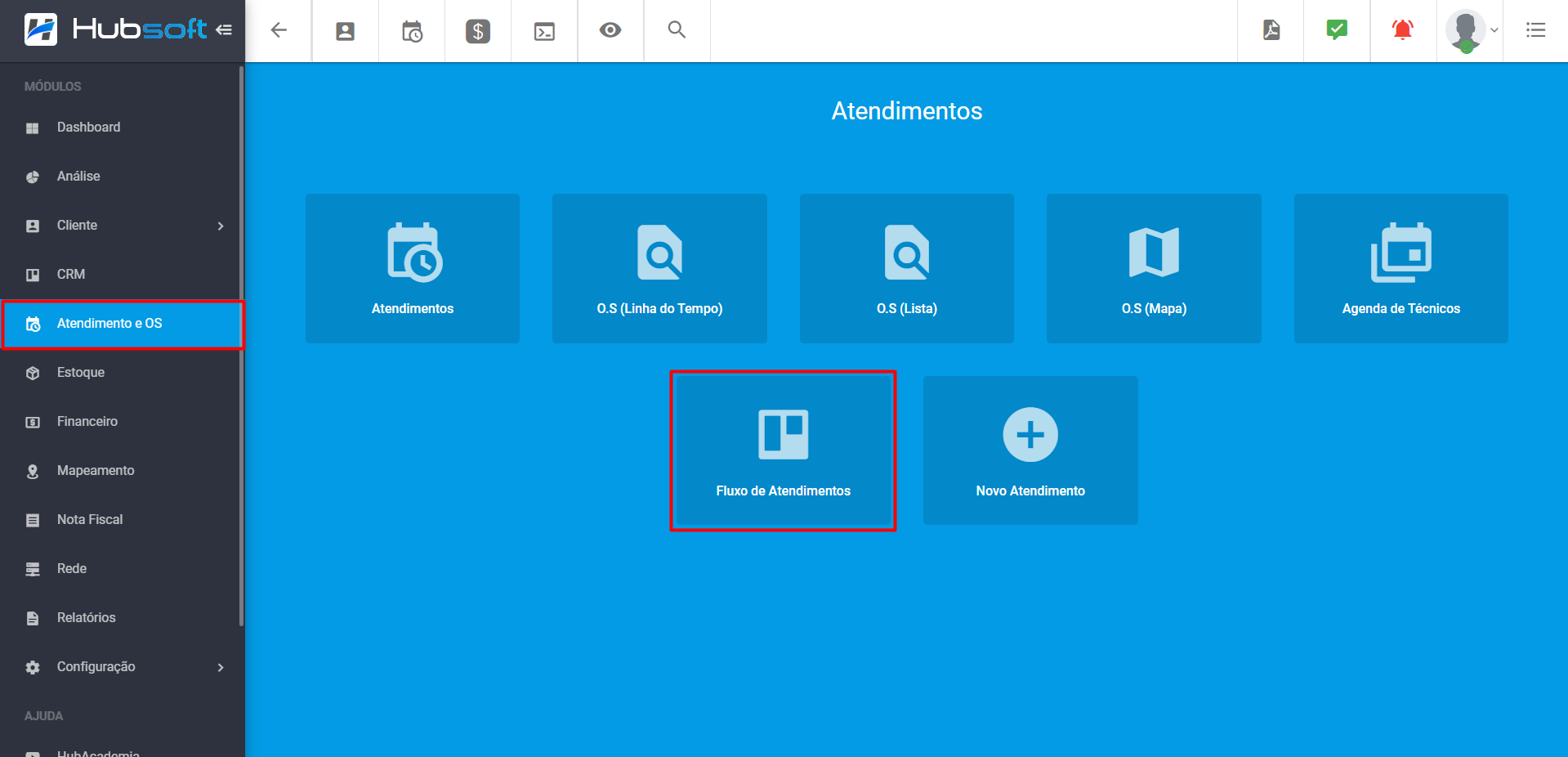Click the Mapeamento pin icon

pyautogui.click(x=33, y=472)
